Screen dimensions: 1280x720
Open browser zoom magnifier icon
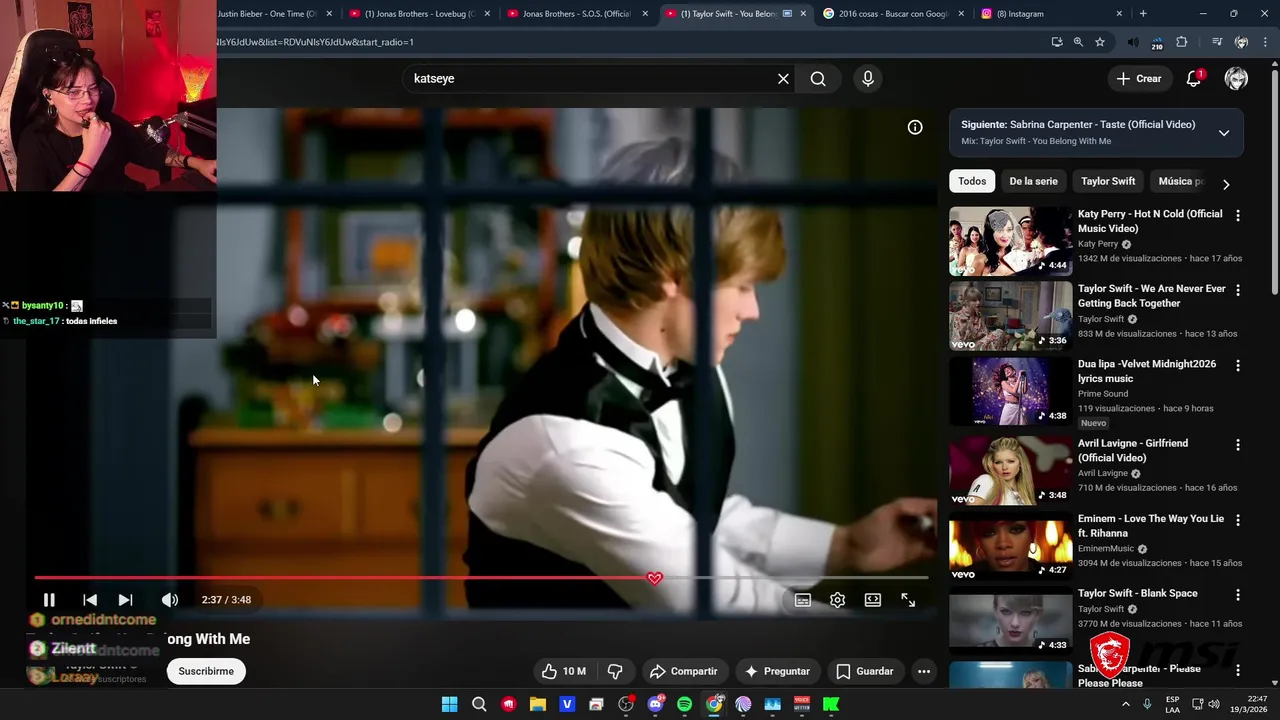coord(1078,42)
